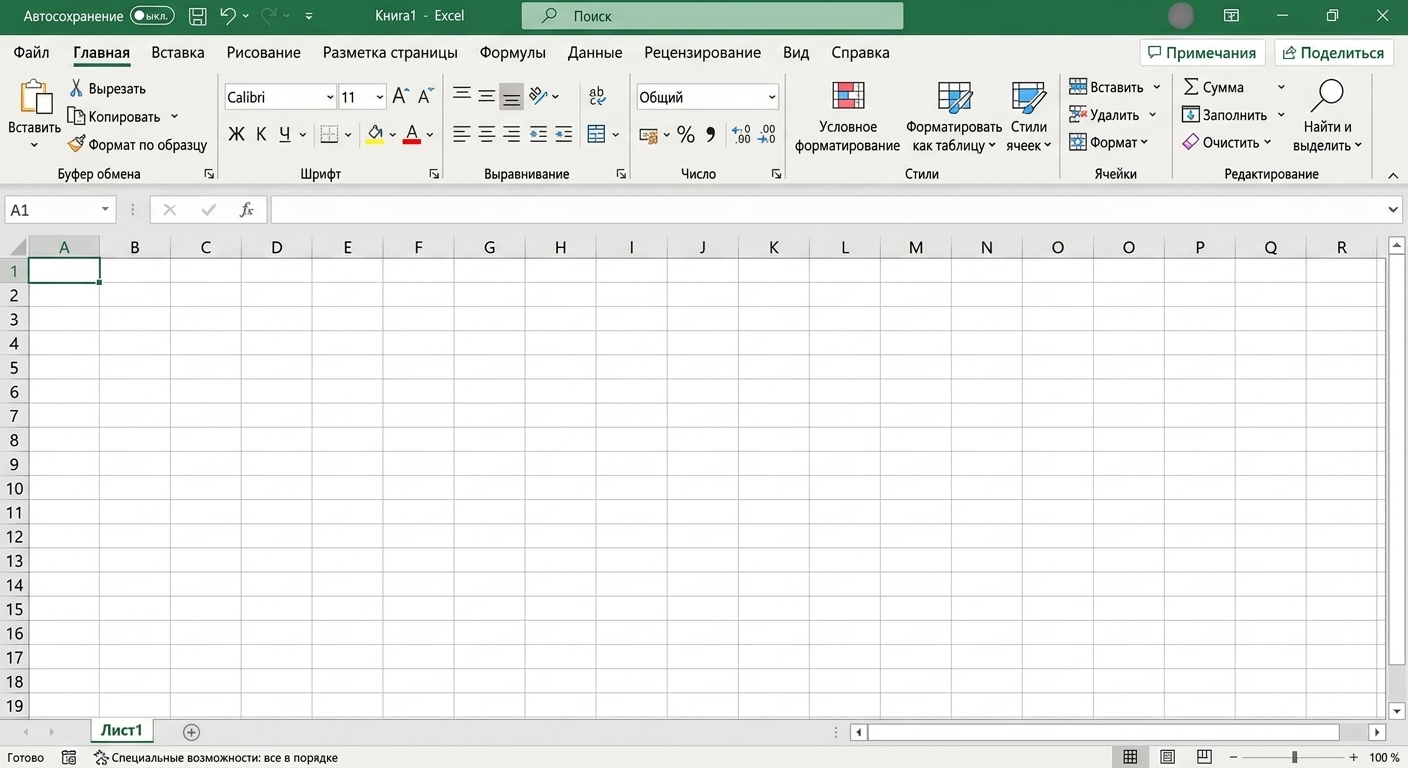This screenshot has width=1408, height=768.
Task: Open the Общий number format dropdown
Action: (x=772, y=97)
